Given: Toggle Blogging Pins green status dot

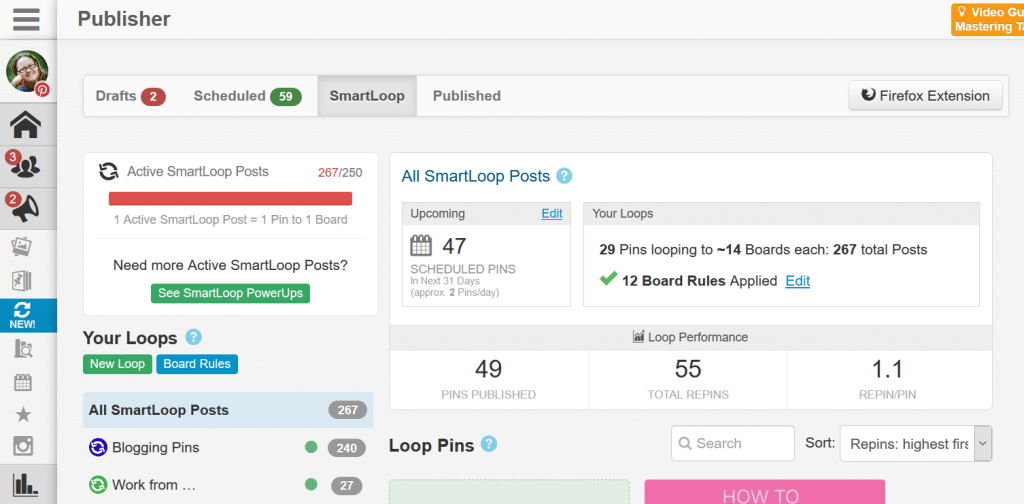Looking at the screenshot, I should (311, 448).
